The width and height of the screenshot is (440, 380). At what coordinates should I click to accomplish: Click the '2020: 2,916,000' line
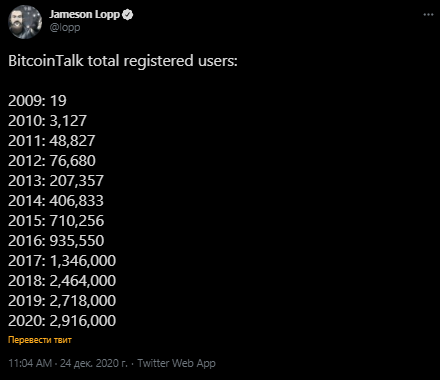click(62, 321)
